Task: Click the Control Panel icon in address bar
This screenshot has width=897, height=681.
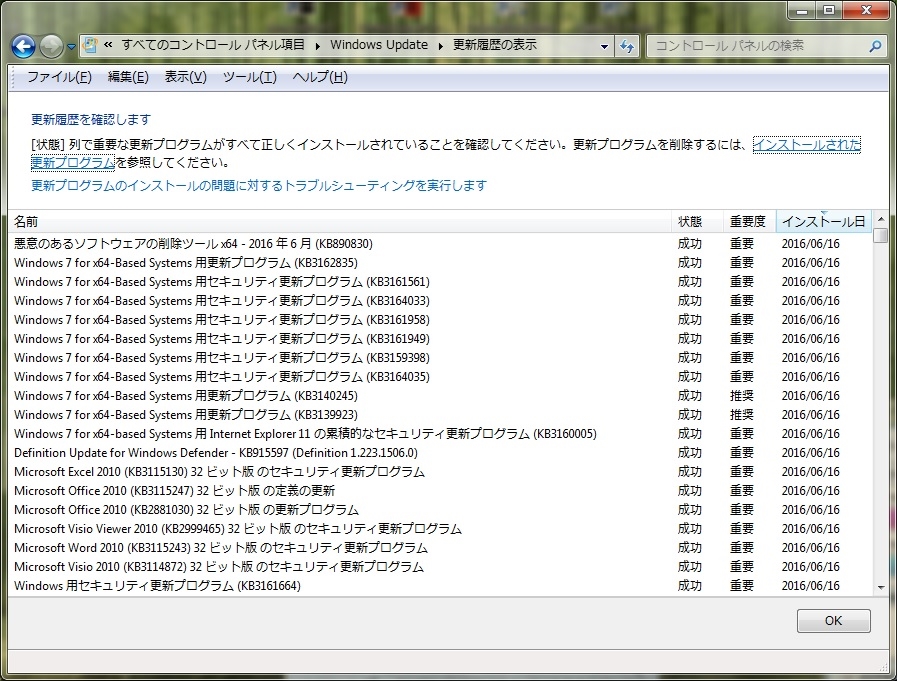Action: tap(90, 45)
